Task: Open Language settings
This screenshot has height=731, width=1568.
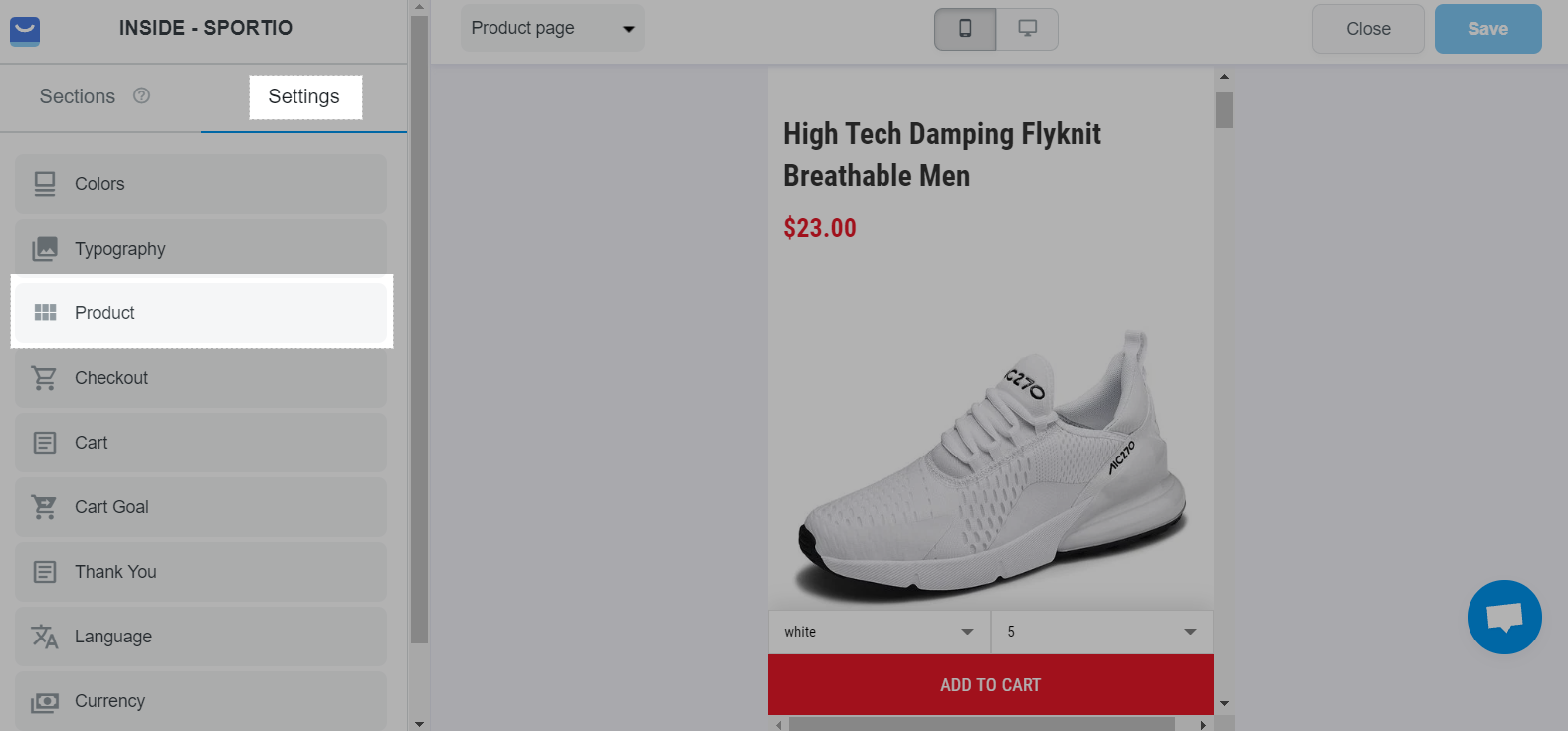Action: coord(201,637)
